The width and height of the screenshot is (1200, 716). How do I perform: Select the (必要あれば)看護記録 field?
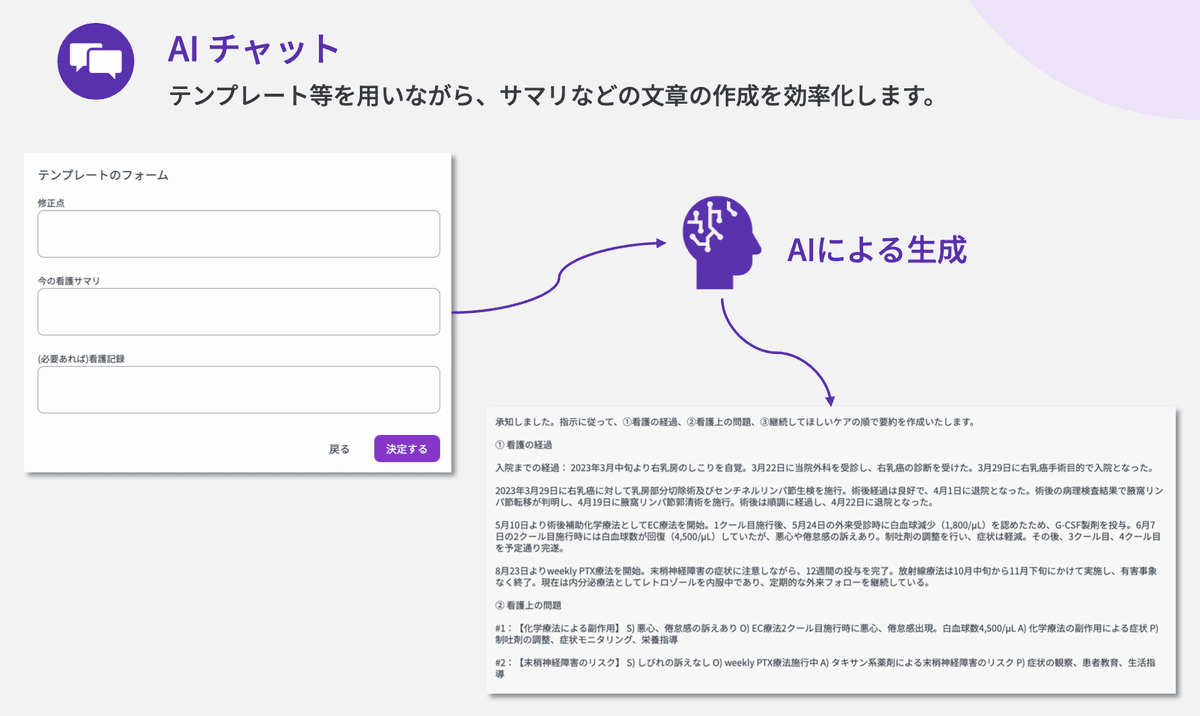tap(238, 389)
